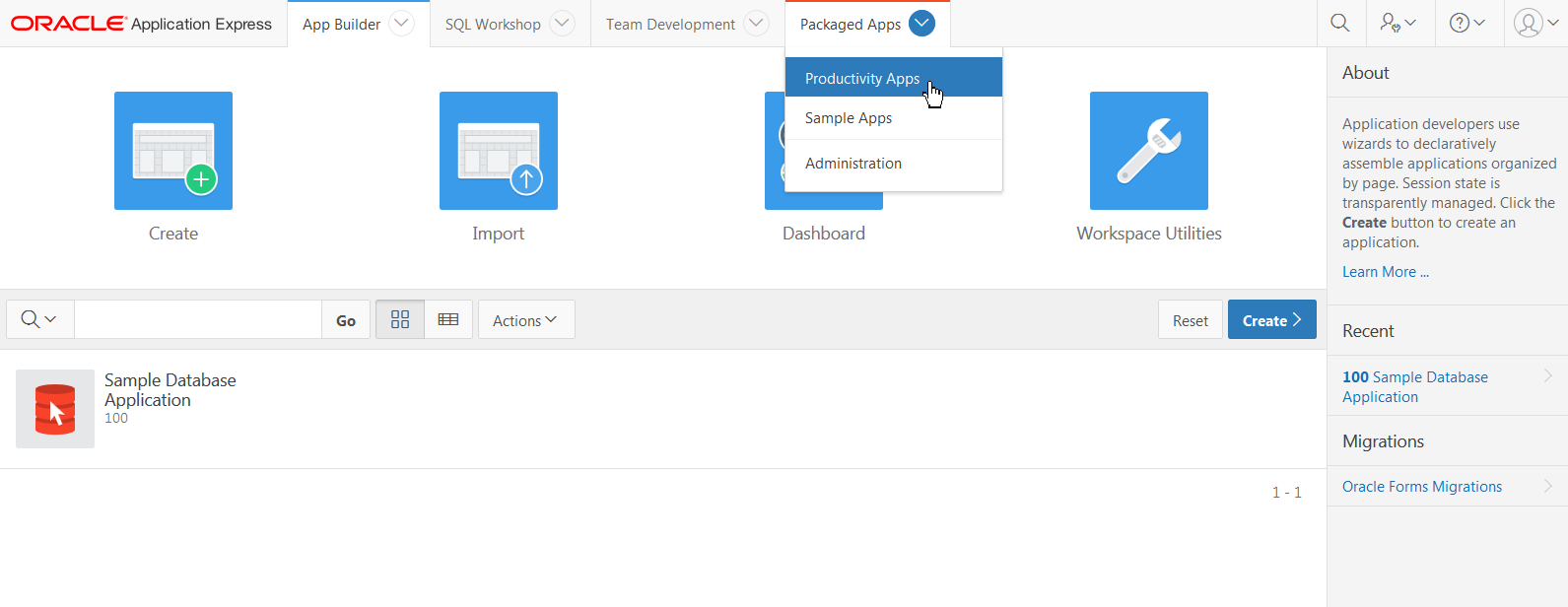Select Productivity Apps menu entry
This screenshot has width=1568, height=607.
click(x=894, y=78)
